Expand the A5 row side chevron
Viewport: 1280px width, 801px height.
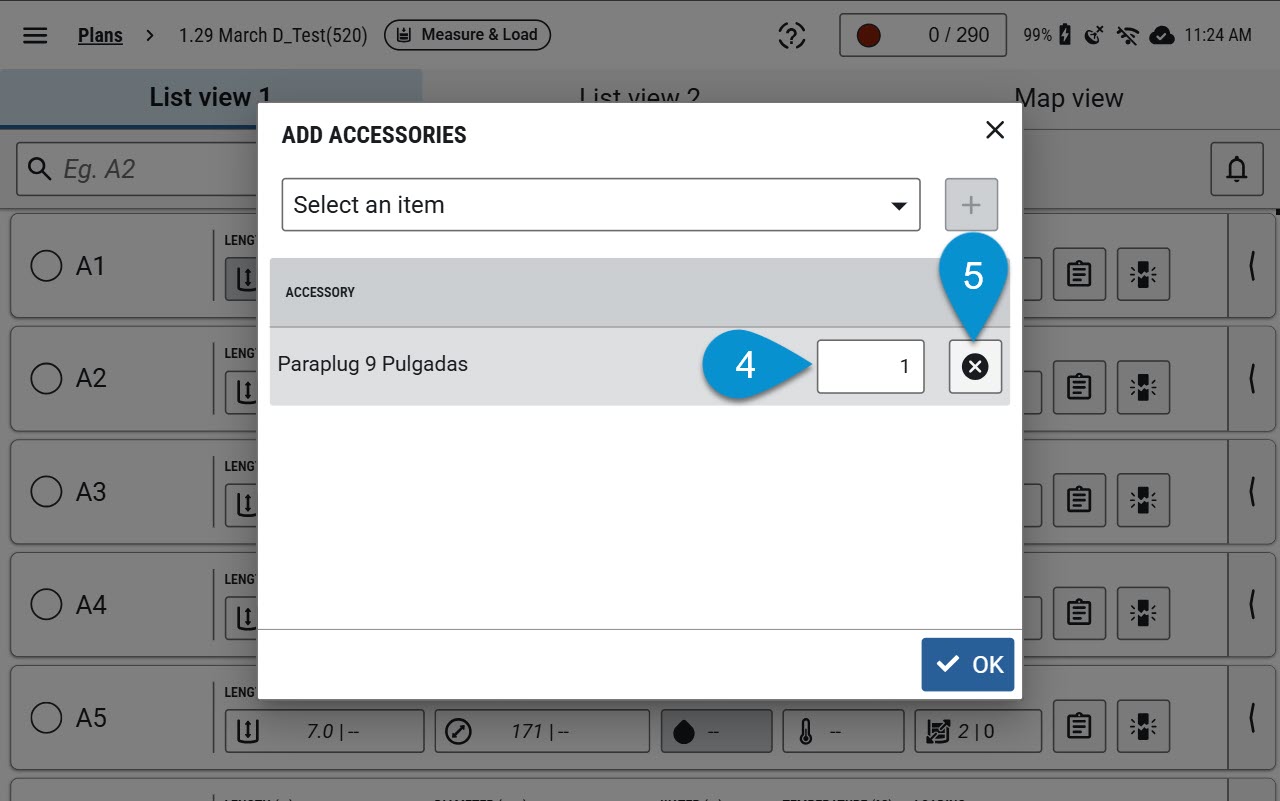click(x=1252, y=717)
